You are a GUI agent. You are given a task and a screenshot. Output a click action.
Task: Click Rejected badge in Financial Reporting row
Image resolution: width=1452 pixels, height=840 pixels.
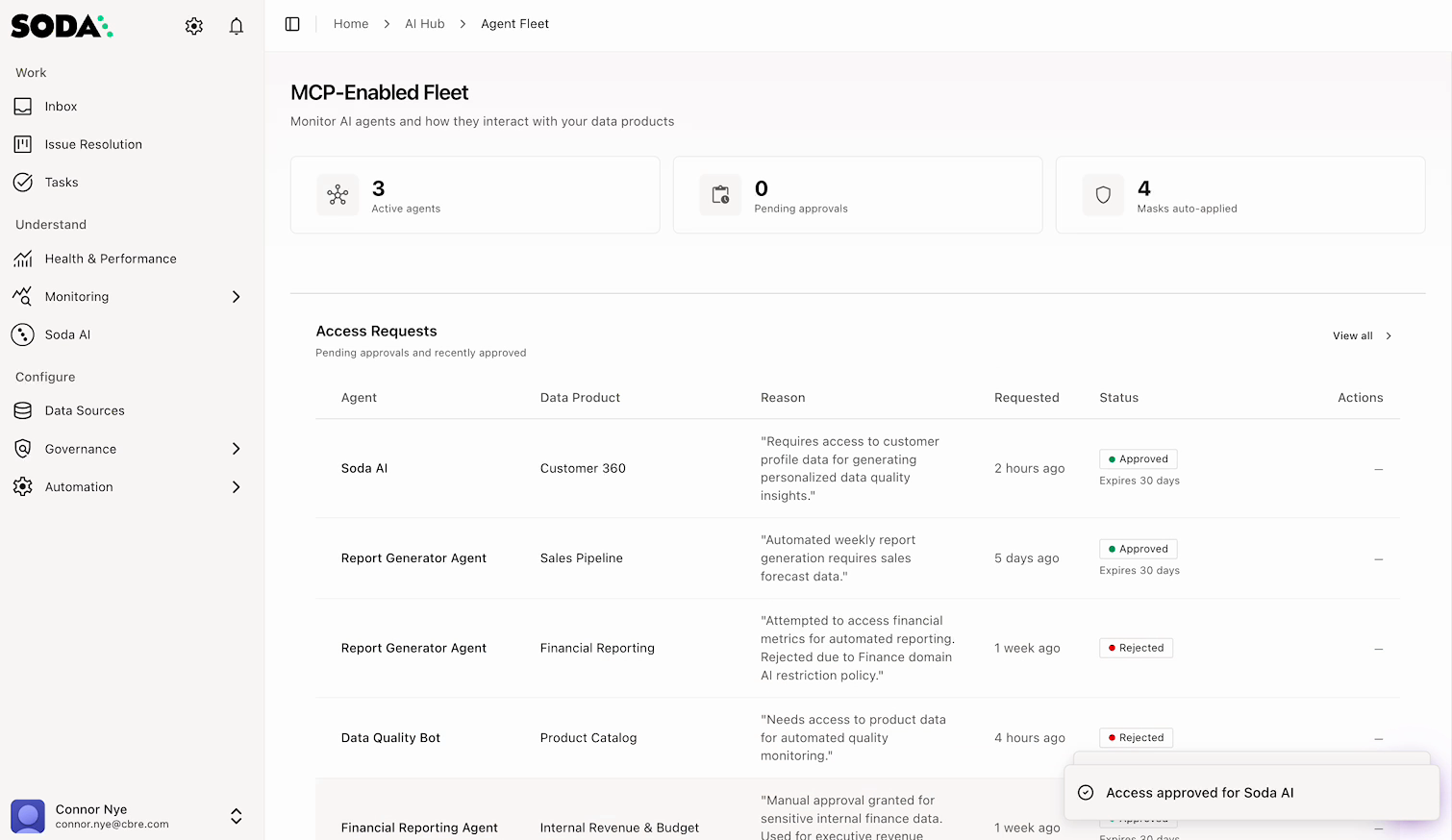1136,648
